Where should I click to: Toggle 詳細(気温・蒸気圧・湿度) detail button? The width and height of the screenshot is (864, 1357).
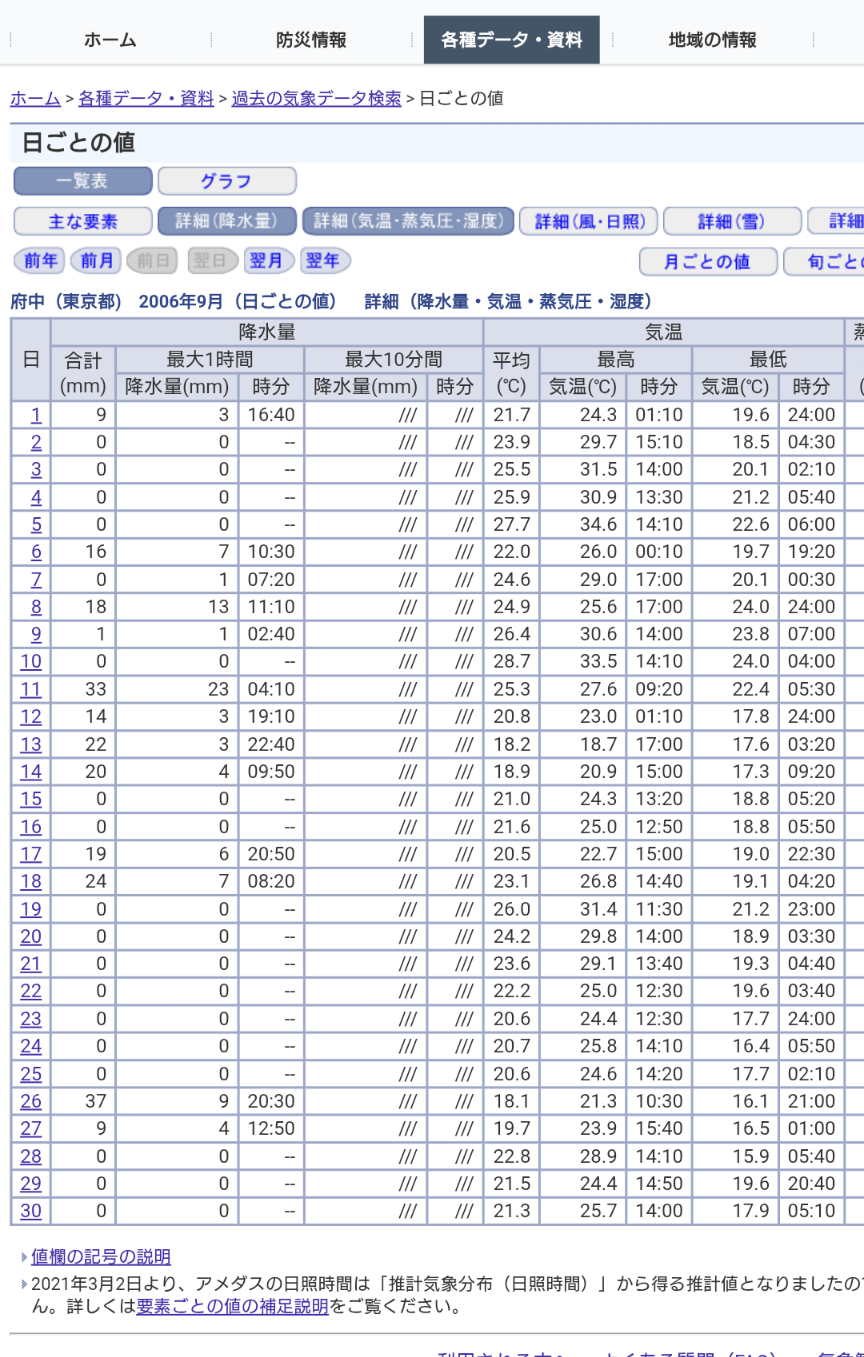click(408, 221)
